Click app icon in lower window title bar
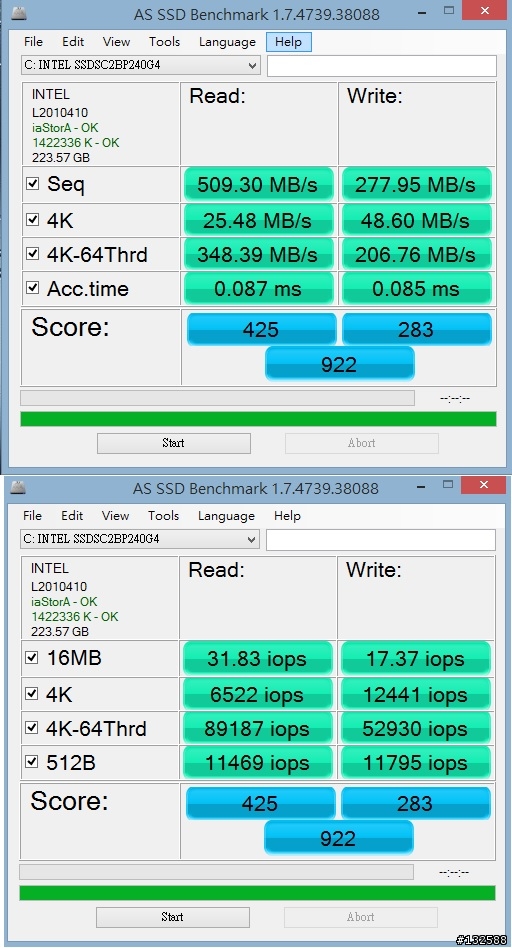The width and height of the screenshot is (512, 948). tap(19, 487)
